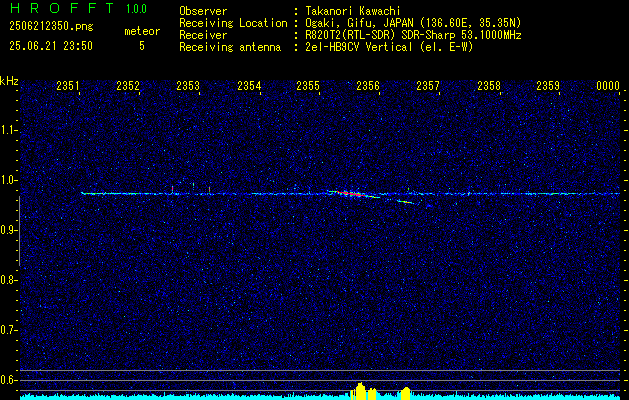Click the grey vertical range bar at left

pos(19,231)
